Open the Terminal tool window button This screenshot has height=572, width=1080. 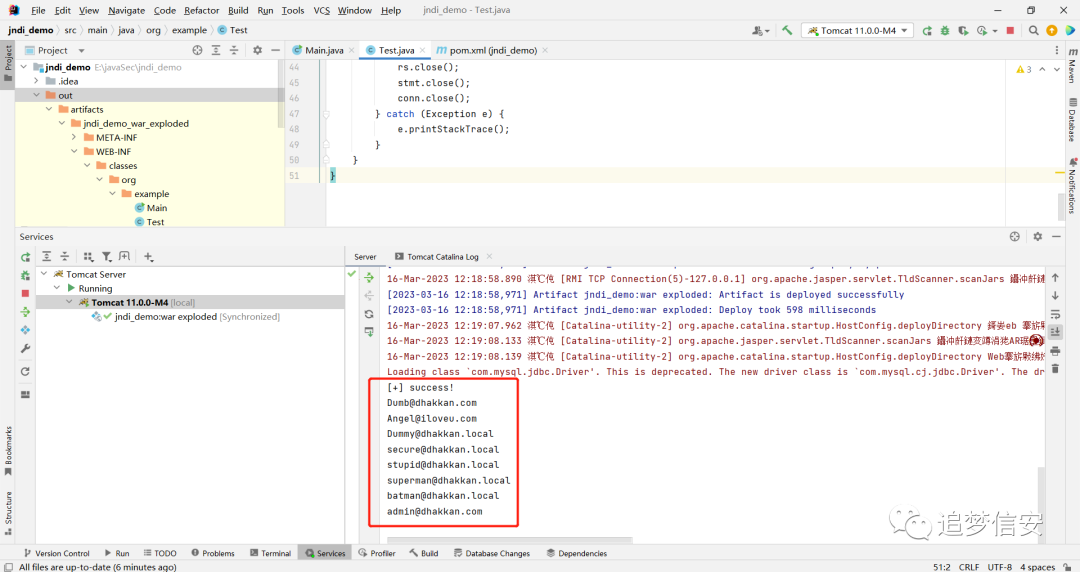point(271,553)
